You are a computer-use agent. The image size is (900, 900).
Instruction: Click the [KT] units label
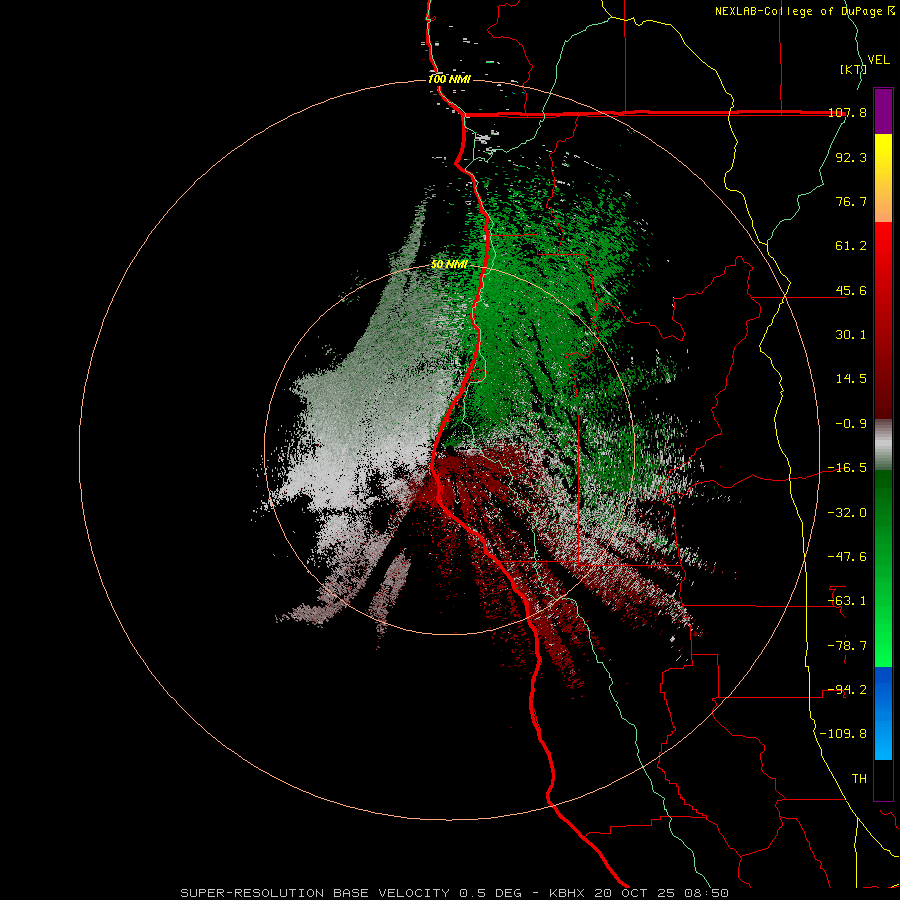854,69
